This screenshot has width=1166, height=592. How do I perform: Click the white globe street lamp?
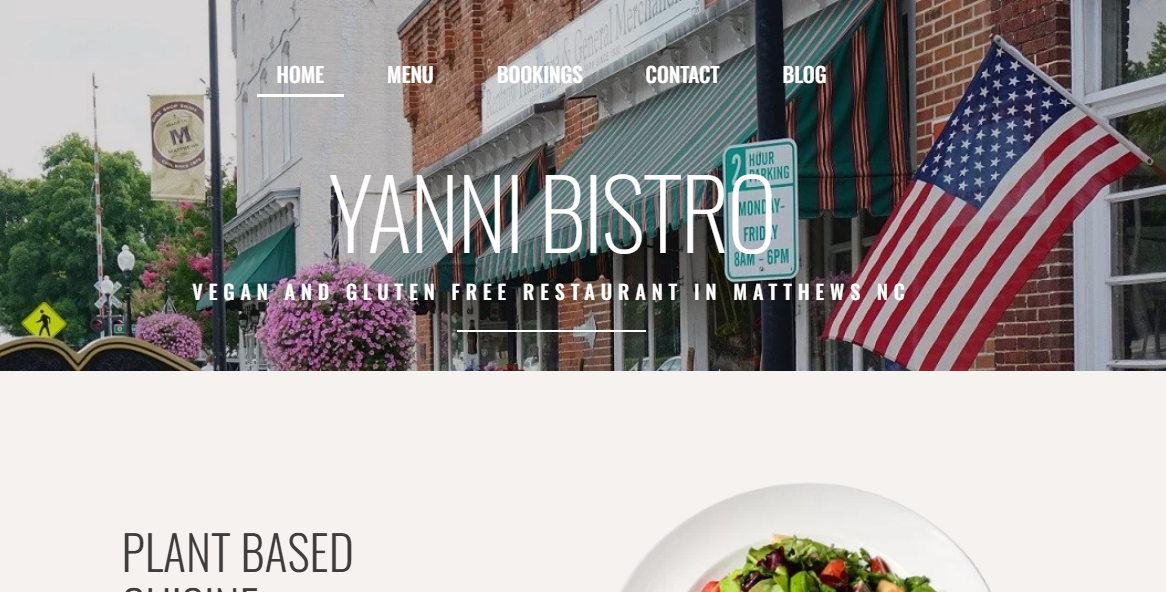126,260
